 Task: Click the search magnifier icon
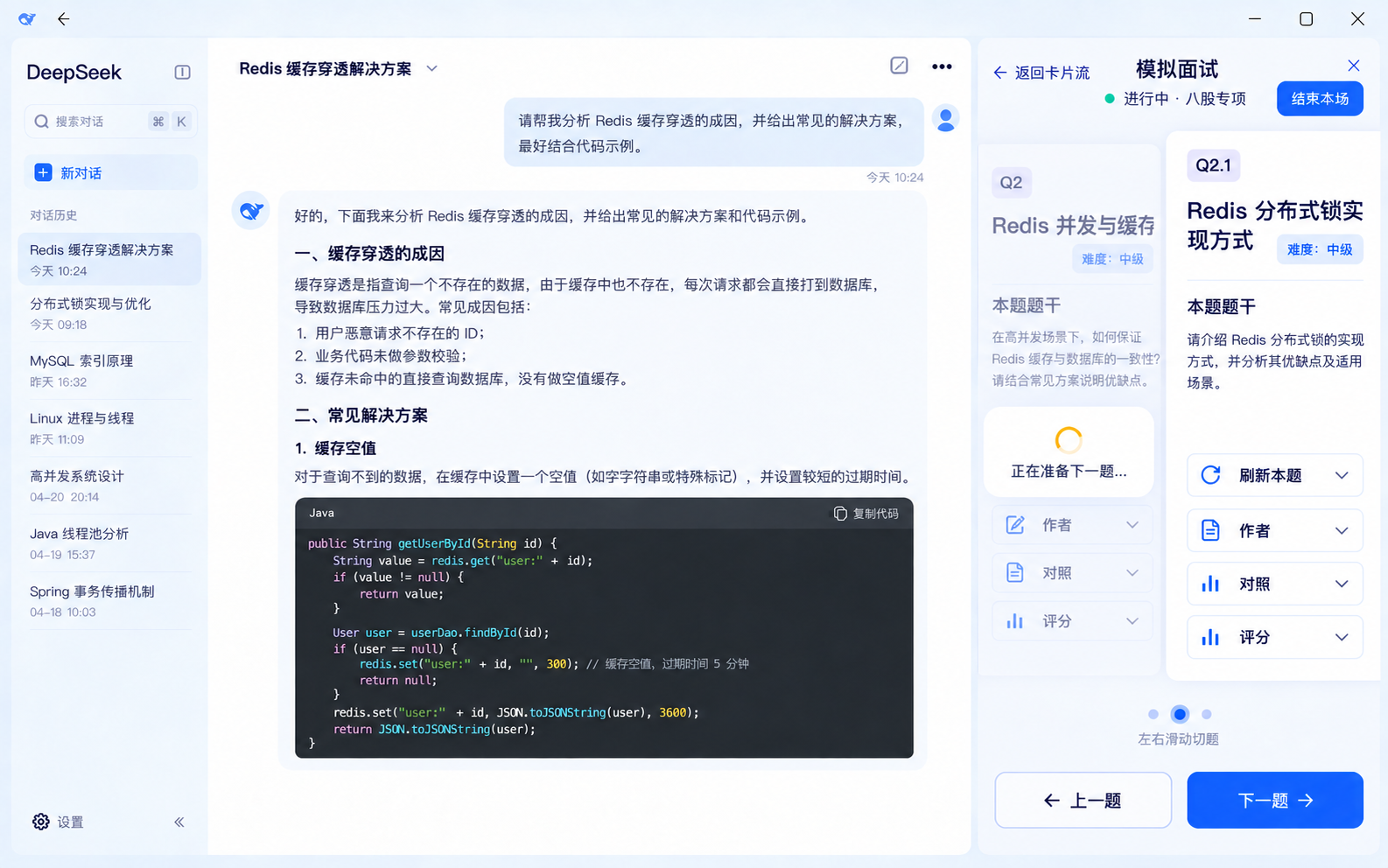click(x=41, y=122)
